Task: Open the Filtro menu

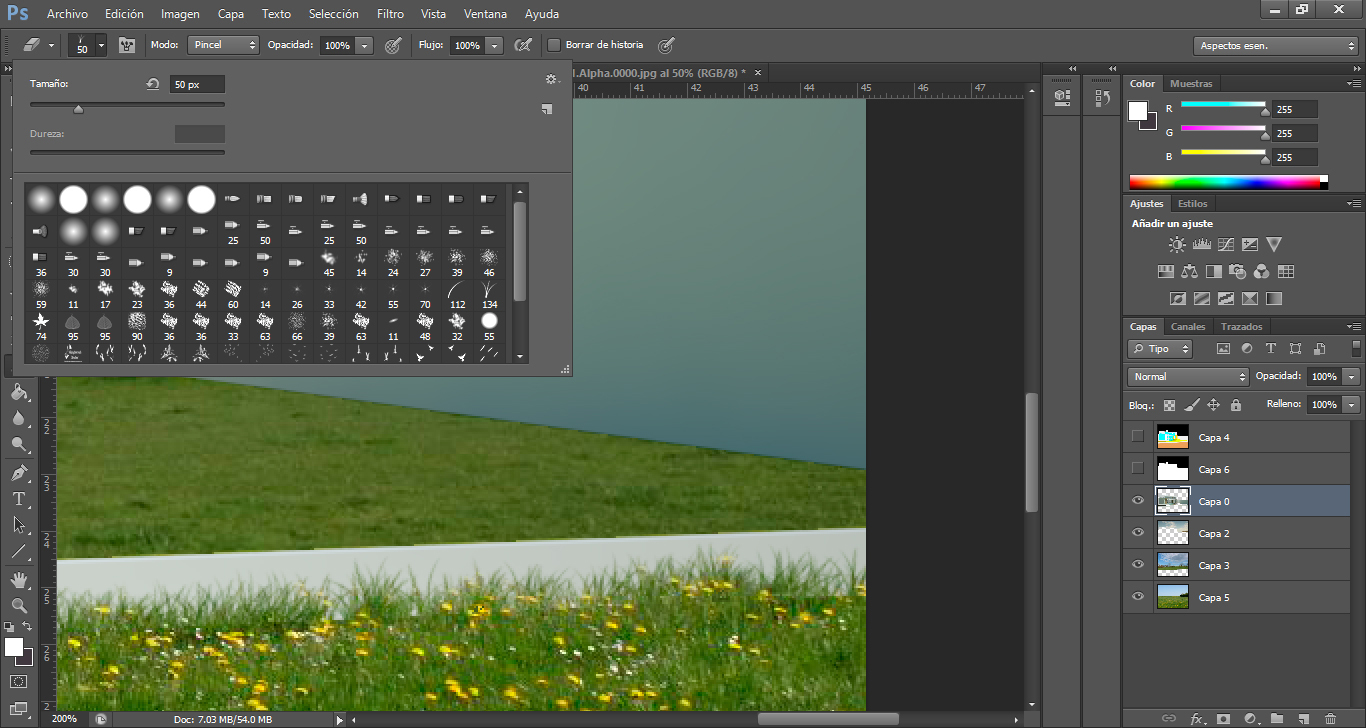Action: (x=390, y=14)
